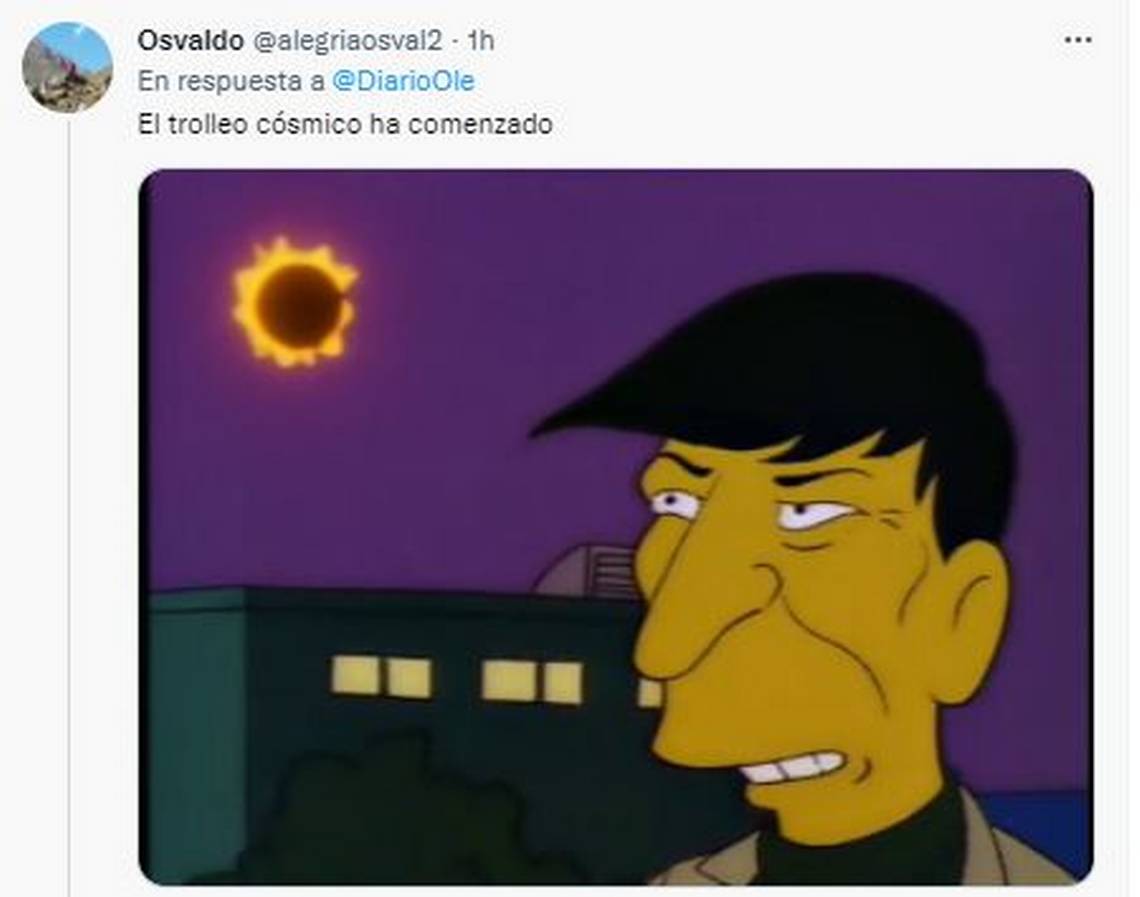
Task: Open the three-dot more options menu
Action: (x=1077, y=40)
